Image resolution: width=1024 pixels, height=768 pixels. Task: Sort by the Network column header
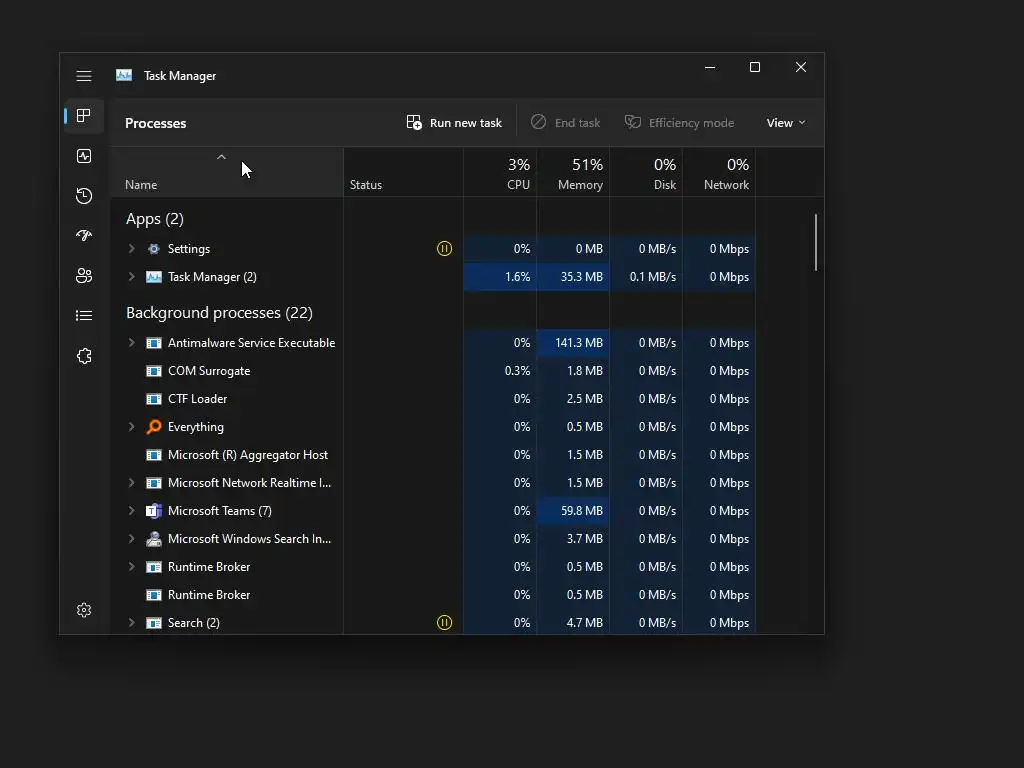click(719, 172)
